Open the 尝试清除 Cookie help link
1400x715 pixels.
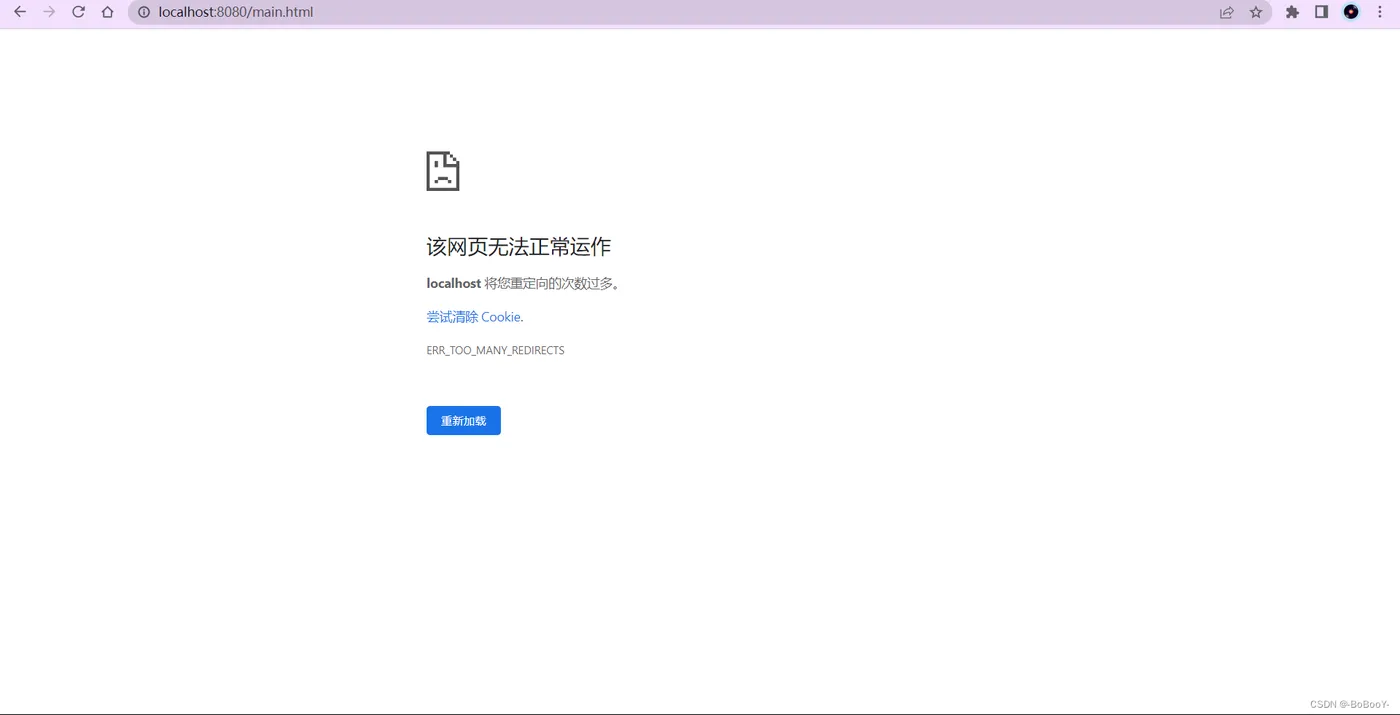pyautogui.click(x=474, y=316)
